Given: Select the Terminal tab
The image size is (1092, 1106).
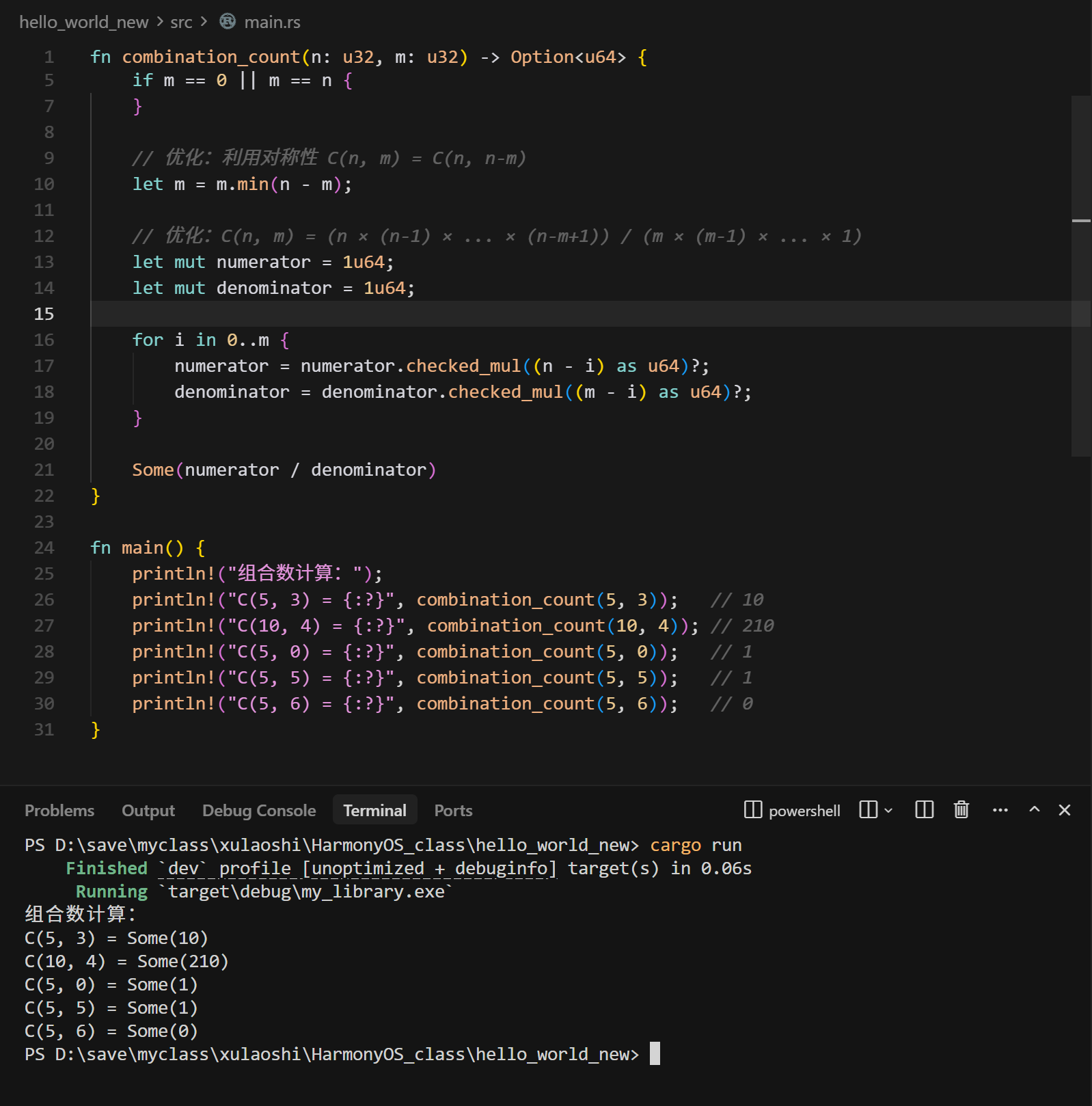Looking at the screenshot, I should [374, 811].
